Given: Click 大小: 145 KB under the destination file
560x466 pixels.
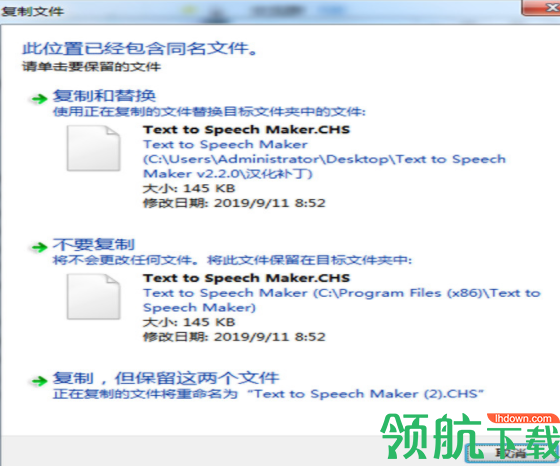Looking at the screenshot, I should tap(189, 322).
